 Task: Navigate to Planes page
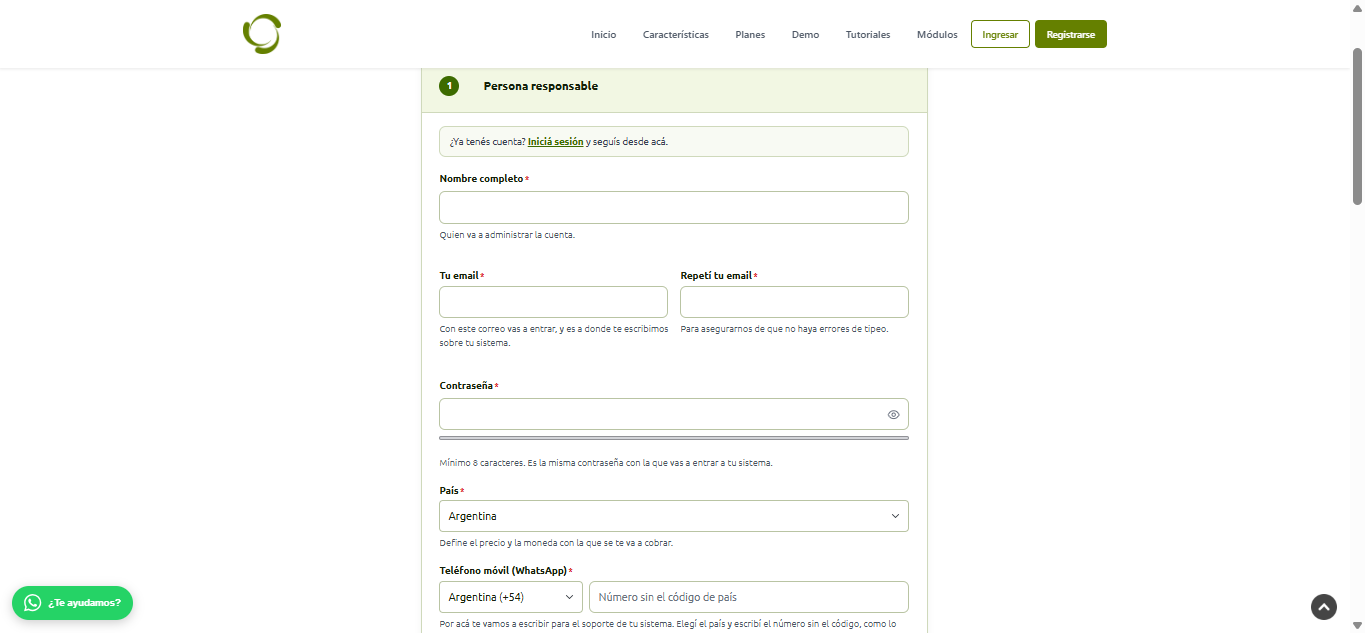(750, 35)
